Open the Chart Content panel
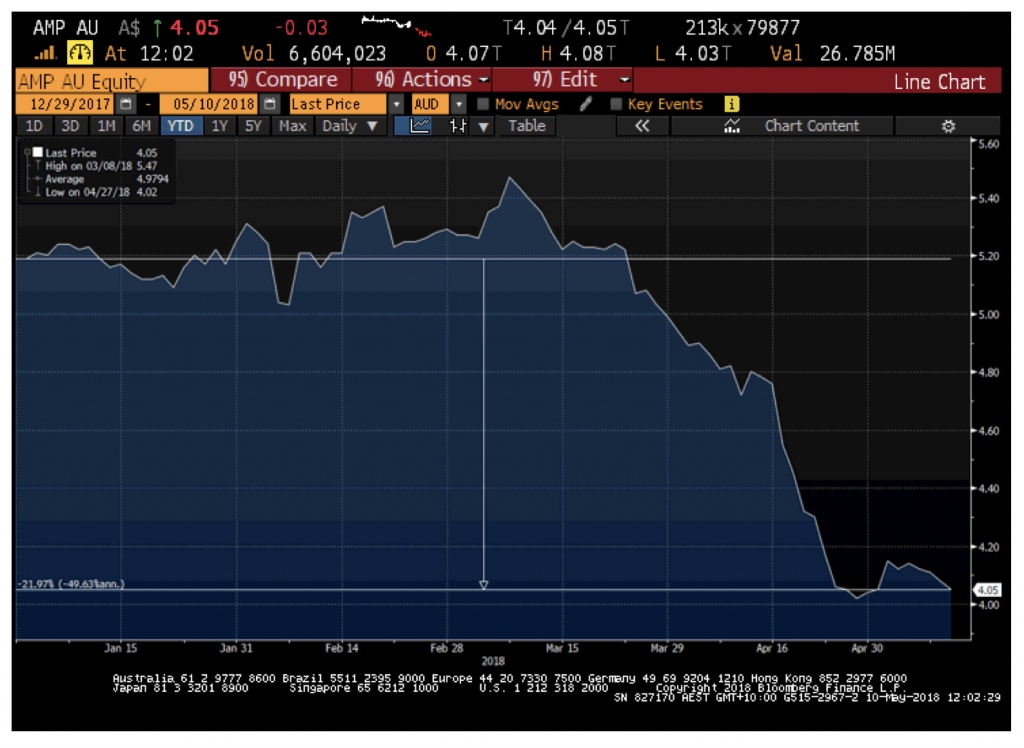Viewport: 1024px width, 748px height. coord(812,126)
